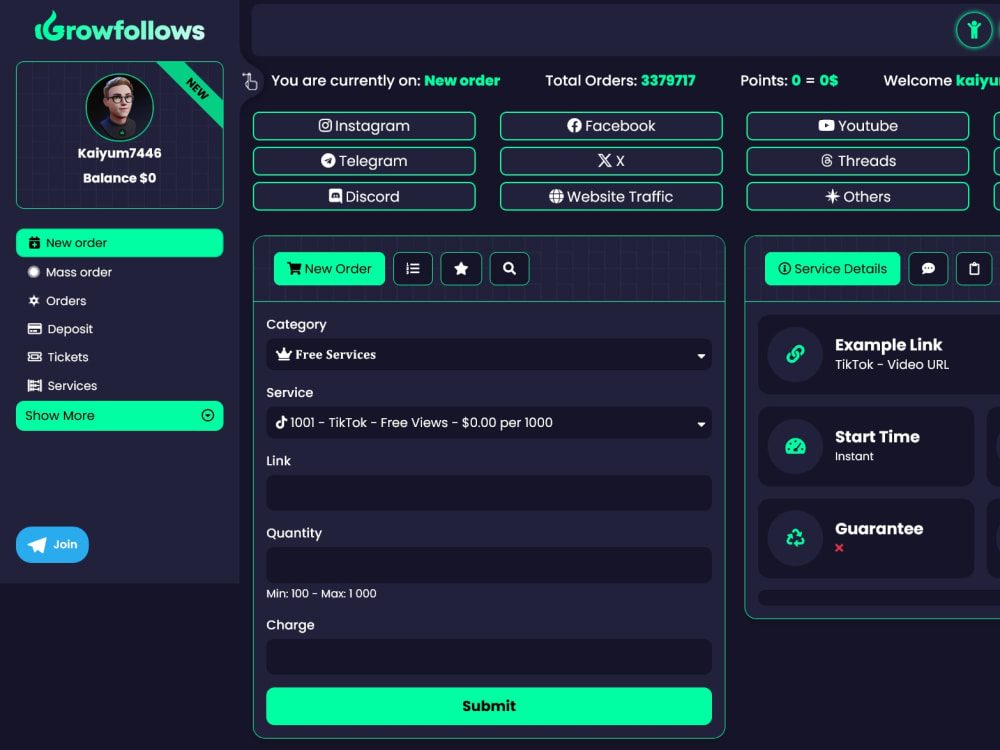Image resolution: width=1000 pixels, height=750 pixels.
Task: Filter by Others services
Action: [858, 196]
